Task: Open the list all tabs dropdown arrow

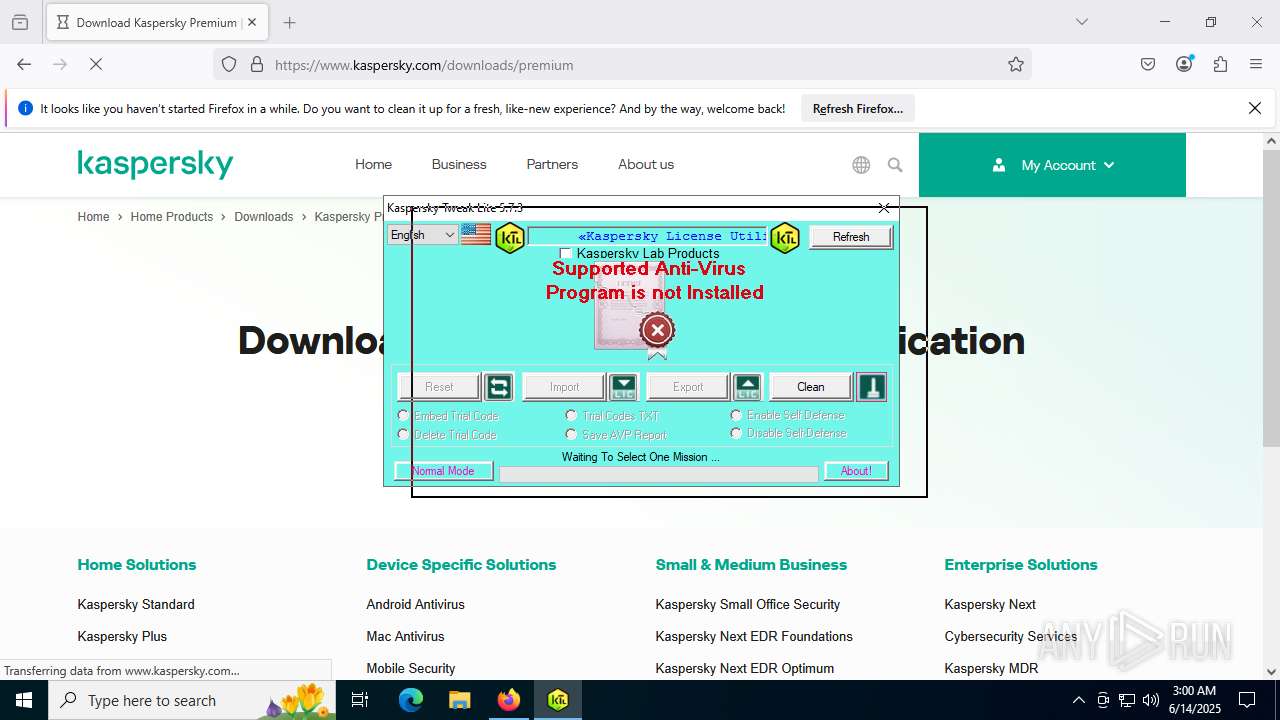Action: [x=1081, y=22]
